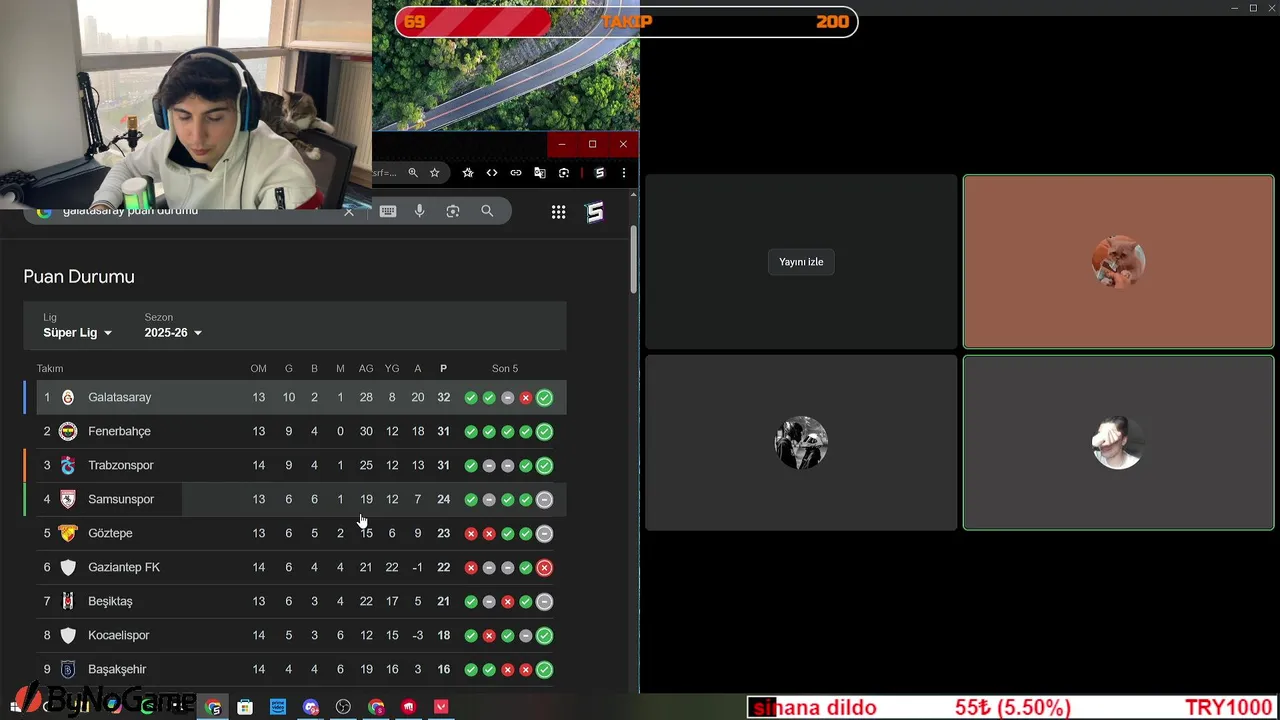The width and height of the screenshot is (1280, 720).
Task: Click the Göztepe team logo
Action: [x=68, y=533]
